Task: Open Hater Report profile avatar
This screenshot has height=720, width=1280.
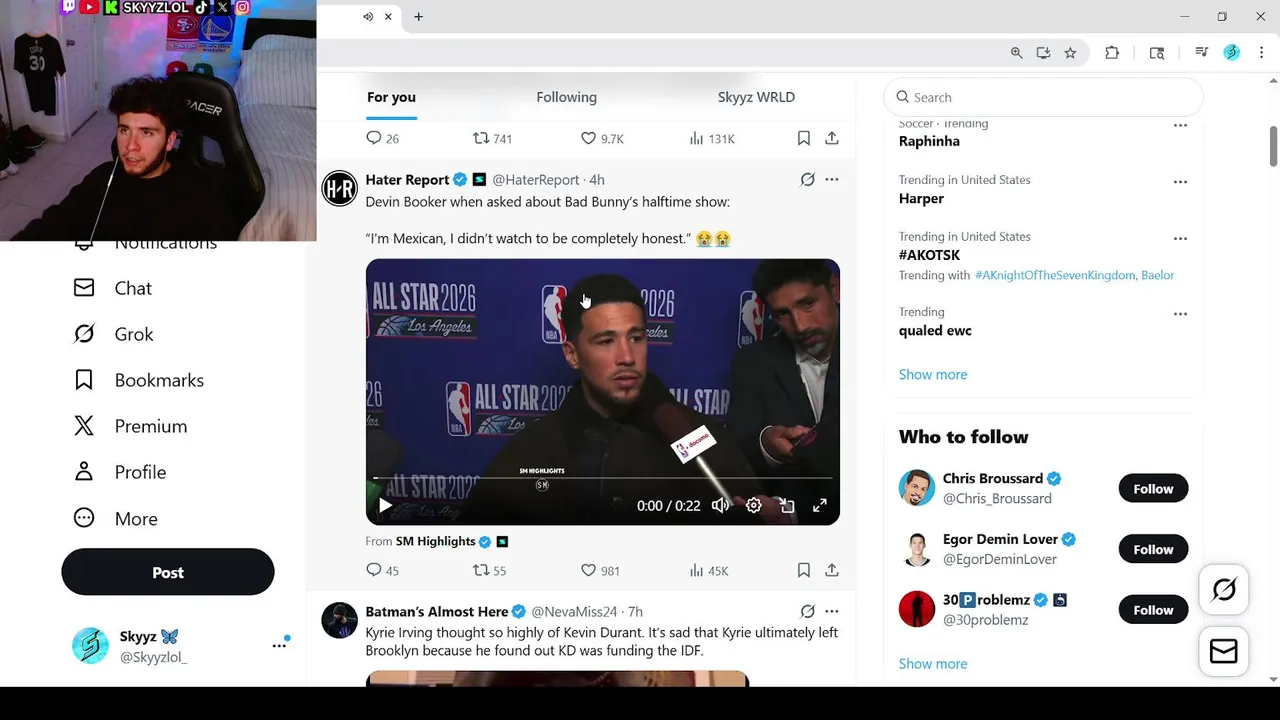Action: click(x=340, y=187)
